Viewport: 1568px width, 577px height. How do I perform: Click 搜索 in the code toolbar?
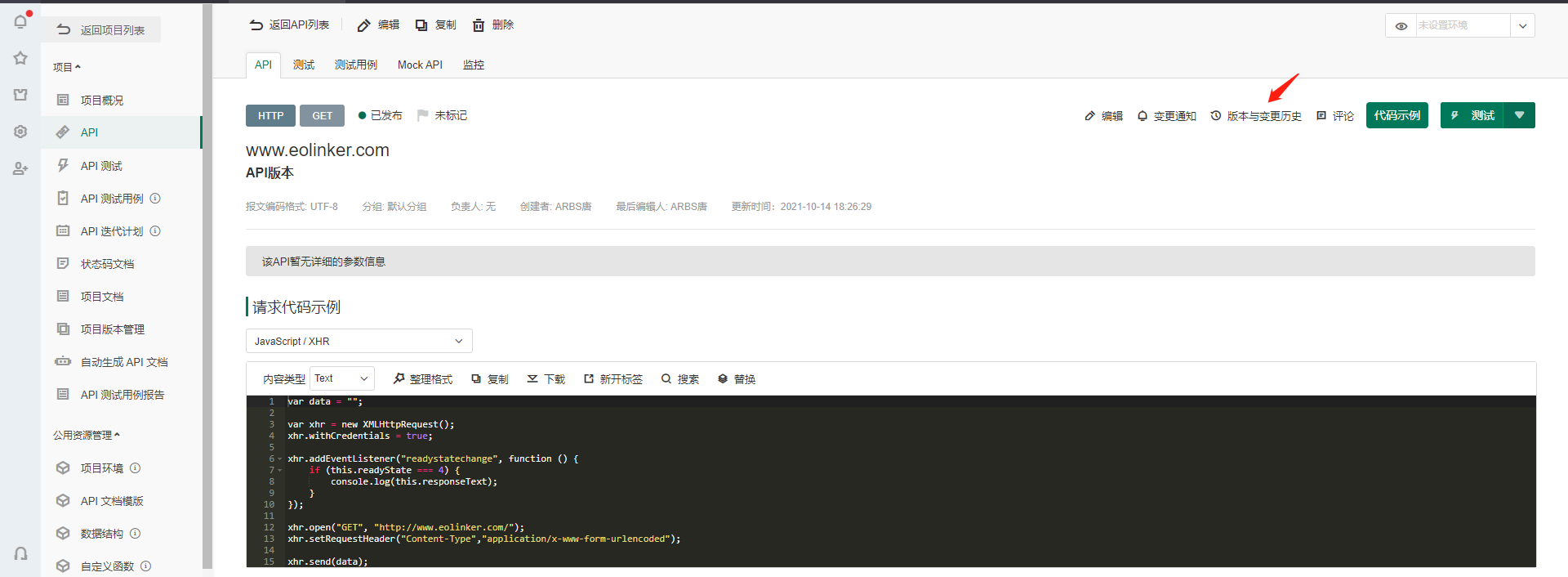(x=679, y=379)
